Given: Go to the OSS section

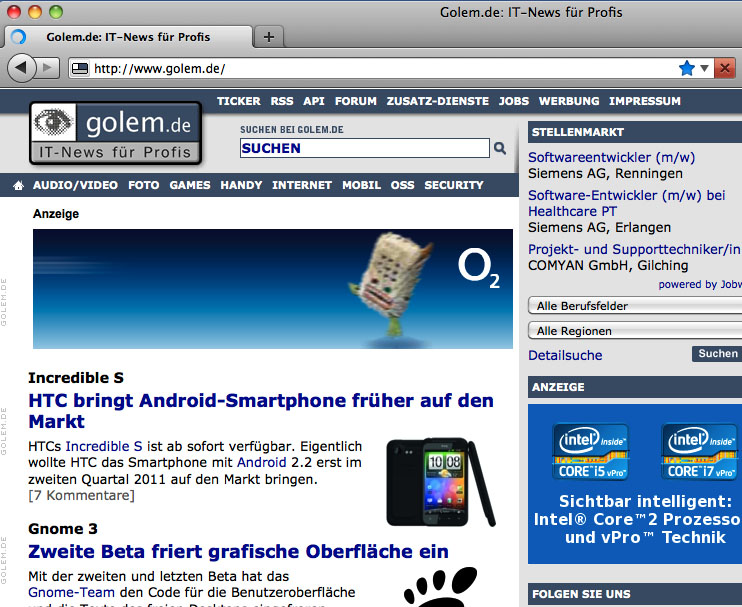Looking at the screenshot, I should (x=402, y=185).
